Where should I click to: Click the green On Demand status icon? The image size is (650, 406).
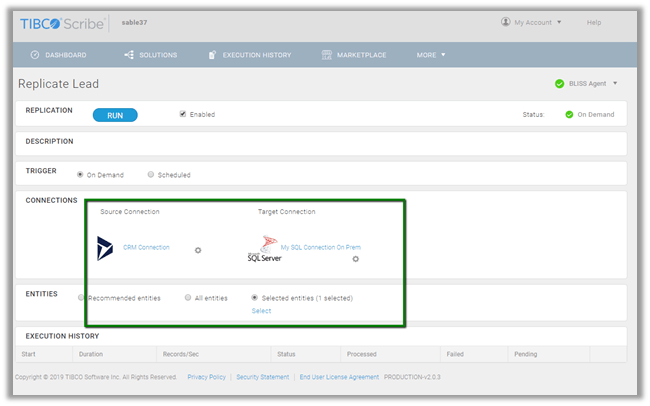click(569, 115)
